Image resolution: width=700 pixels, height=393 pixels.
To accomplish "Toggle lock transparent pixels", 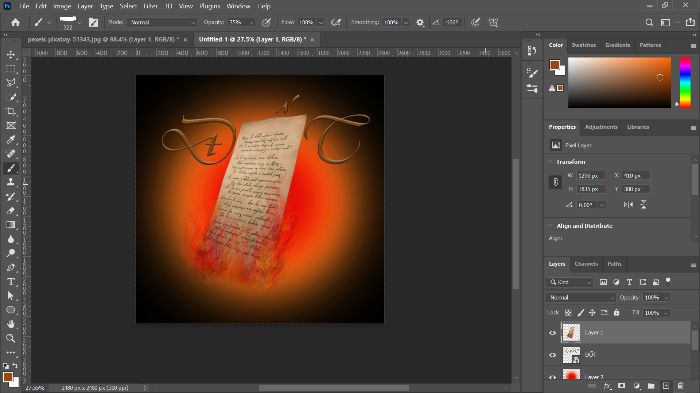I will click(568, 313).
